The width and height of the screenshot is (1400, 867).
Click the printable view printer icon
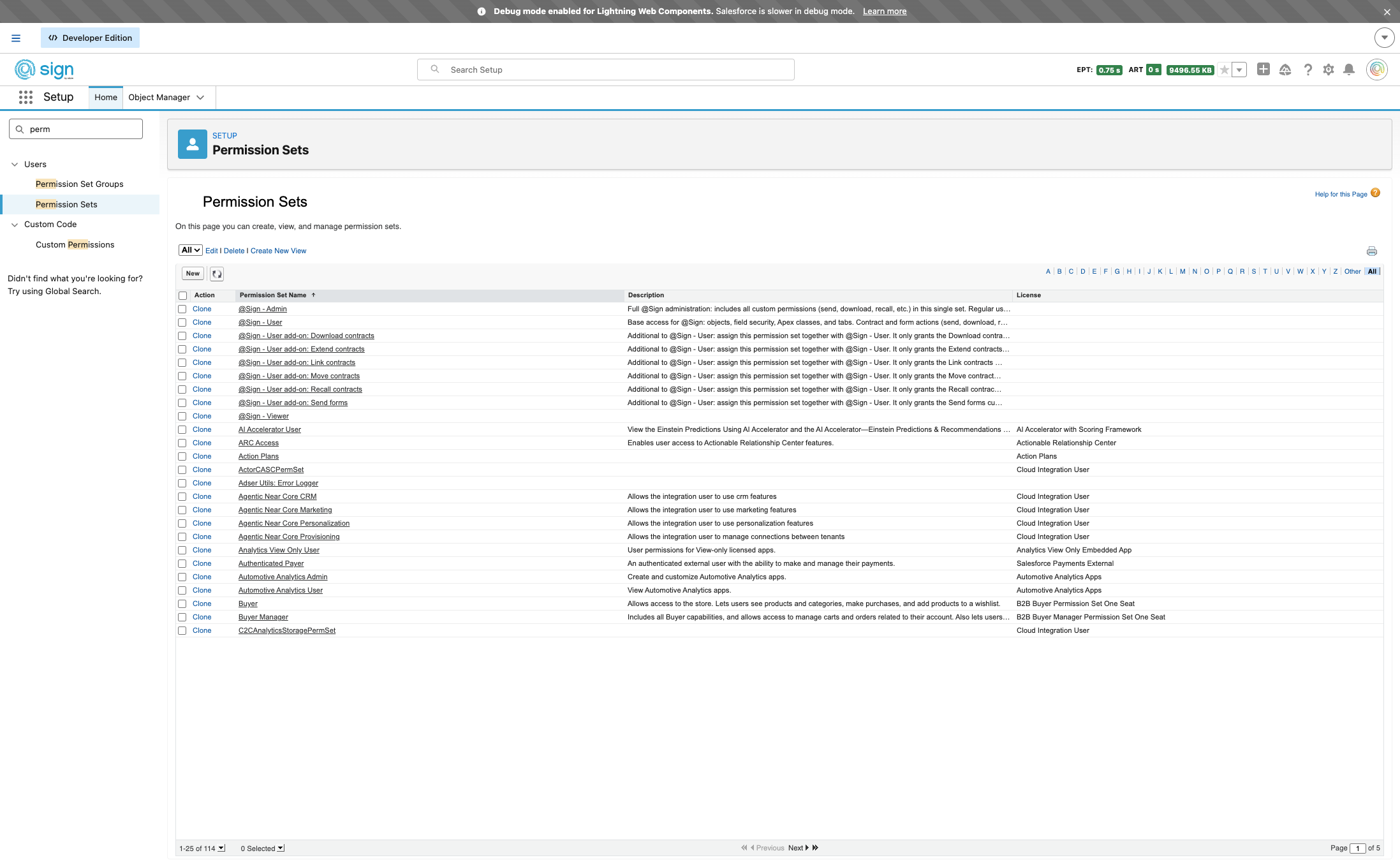[1371, 251]
